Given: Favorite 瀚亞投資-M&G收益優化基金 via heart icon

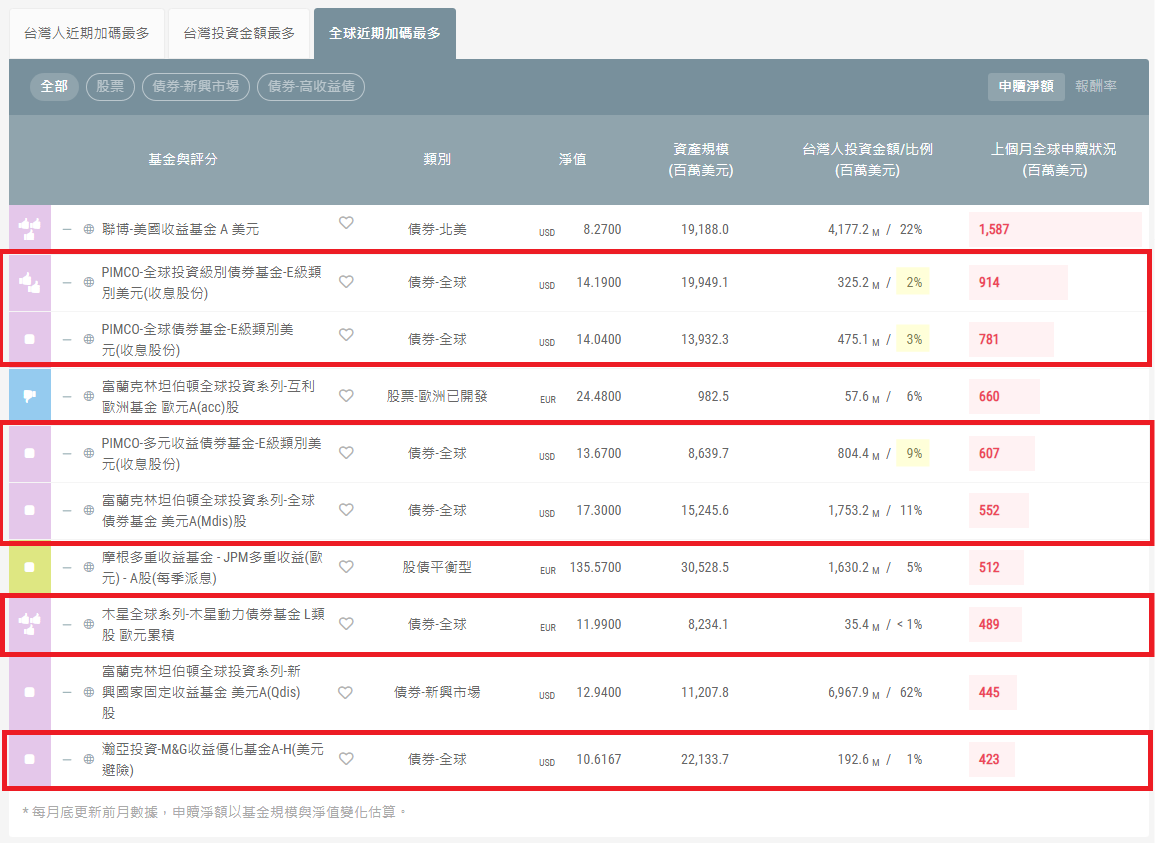Looking at the screenshot, I should [346, 758].
